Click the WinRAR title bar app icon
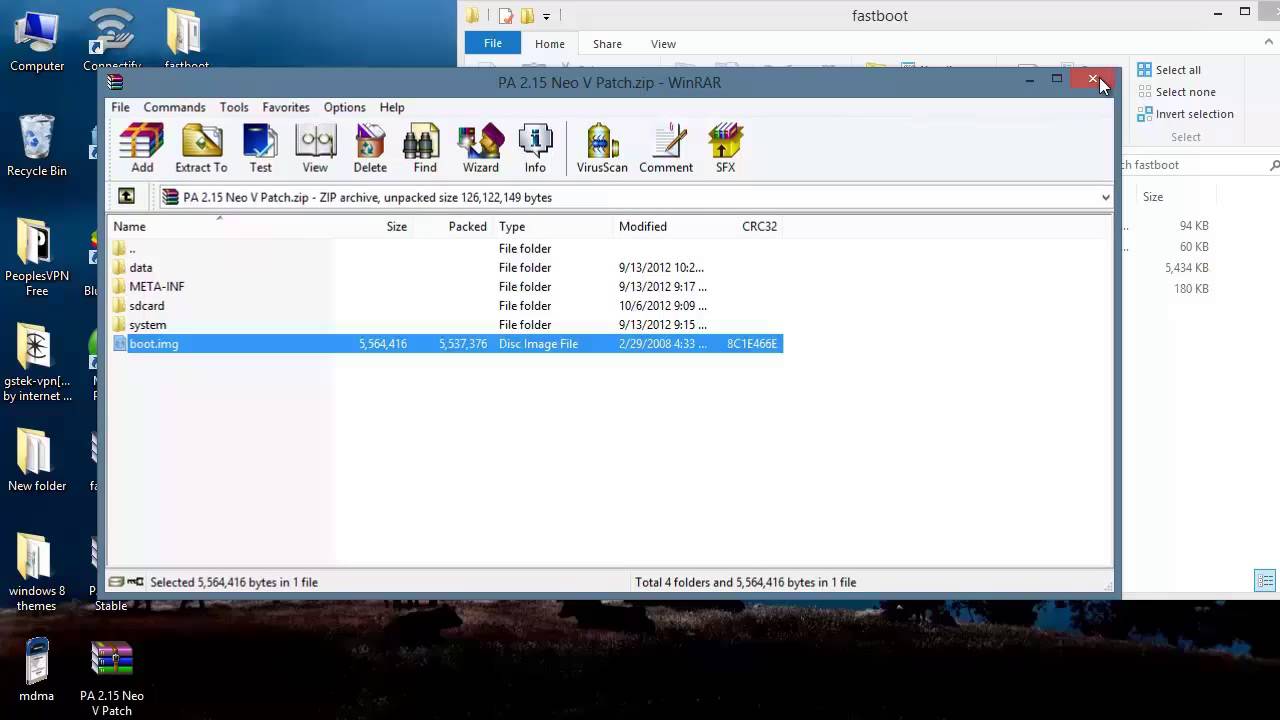The image size is (1280, 720). click(116, 82)
